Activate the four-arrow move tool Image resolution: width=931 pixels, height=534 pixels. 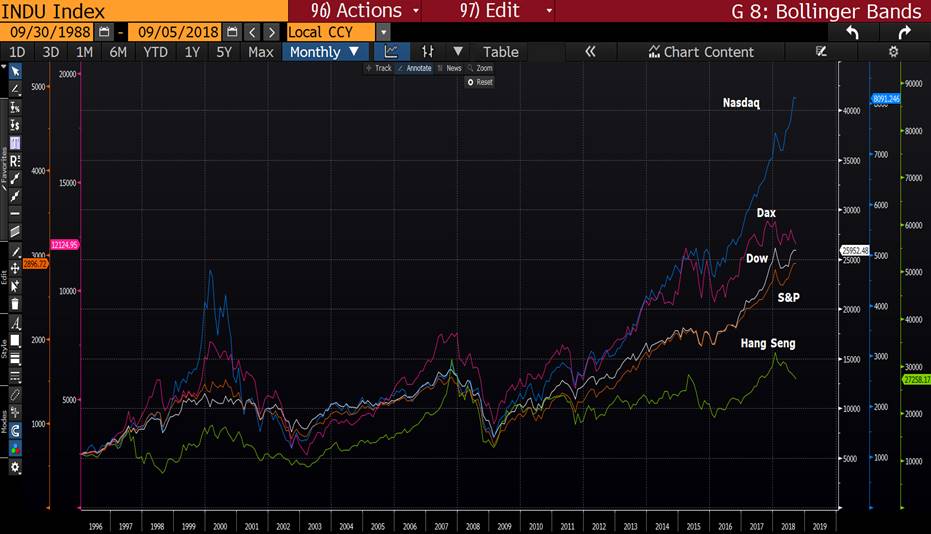click(15, 268)
